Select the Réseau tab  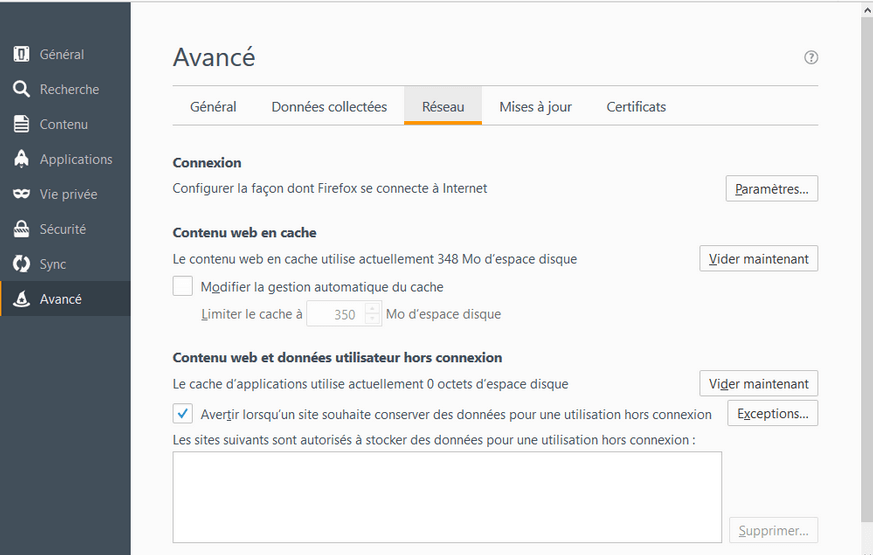(x=443, y=106)
